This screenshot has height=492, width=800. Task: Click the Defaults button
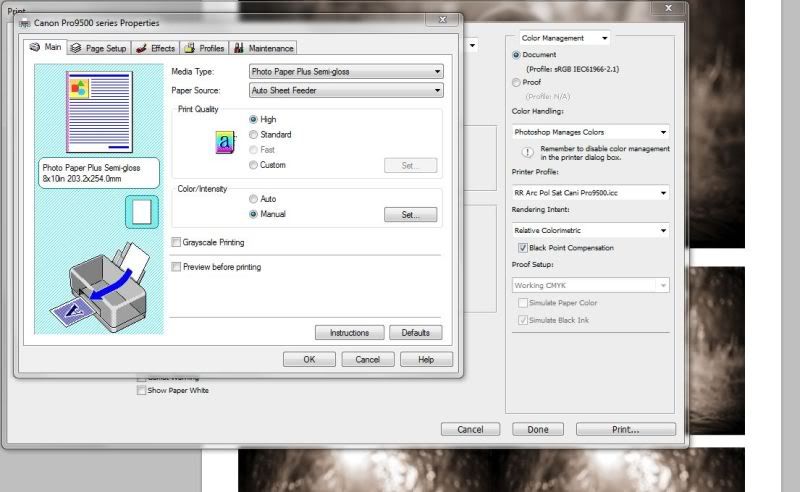point(415,333)
